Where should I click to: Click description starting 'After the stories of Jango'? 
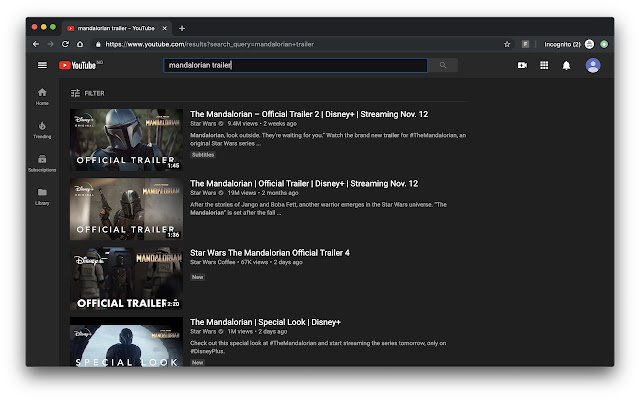(x=318, y=209)
